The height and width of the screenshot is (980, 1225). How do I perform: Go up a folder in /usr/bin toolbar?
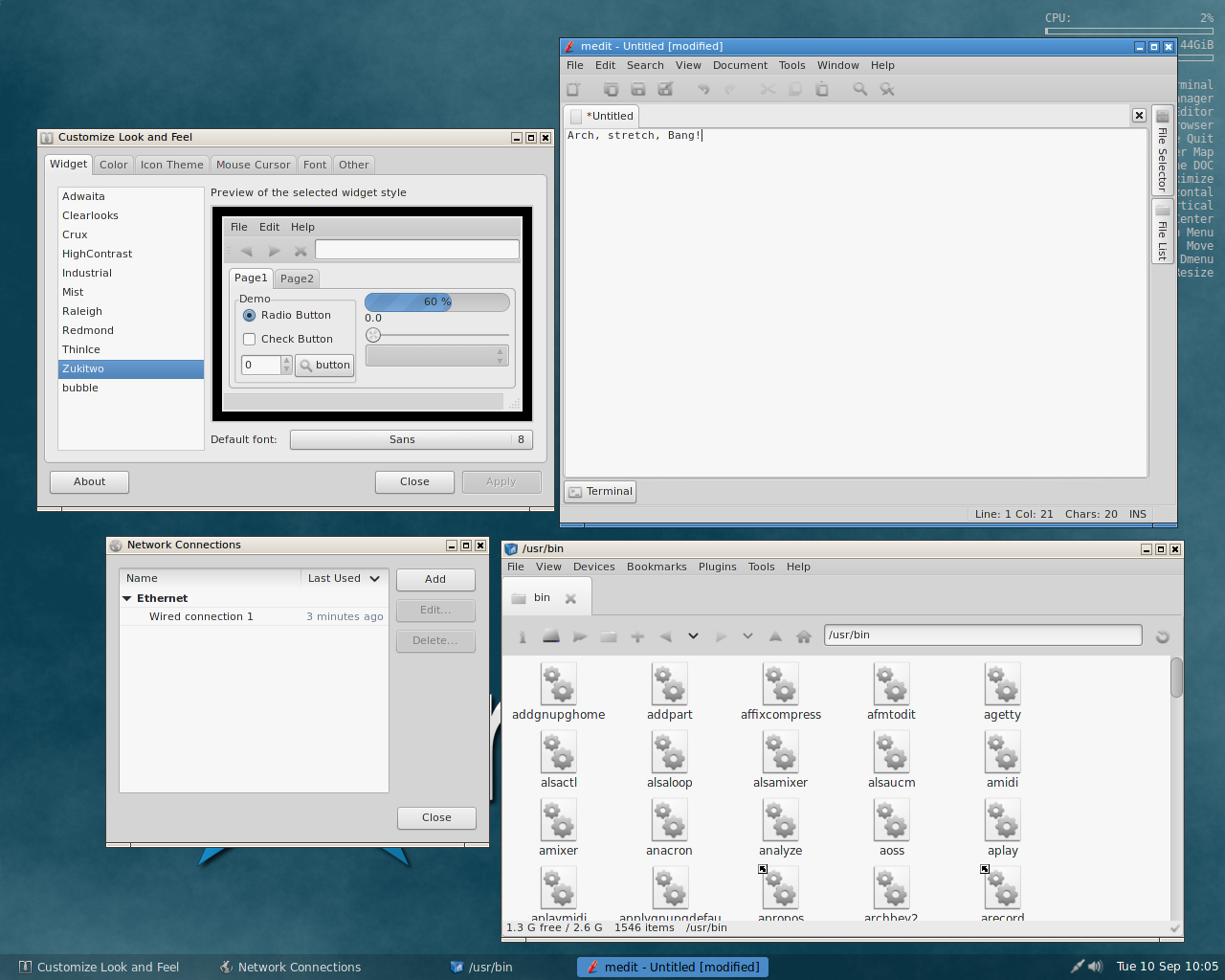click(x=775, y=636)
